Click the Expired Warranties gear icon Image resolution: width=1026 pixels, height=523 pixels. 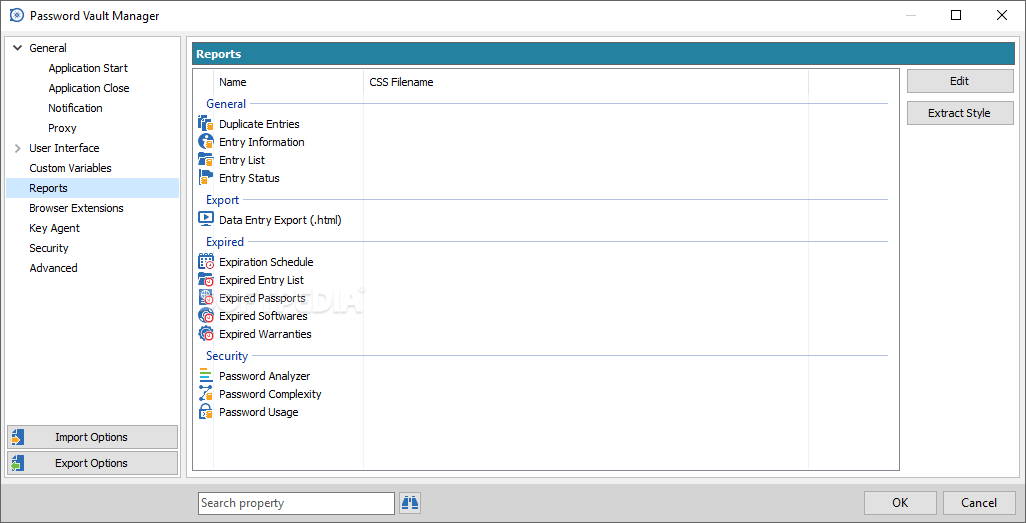point(205,334)
